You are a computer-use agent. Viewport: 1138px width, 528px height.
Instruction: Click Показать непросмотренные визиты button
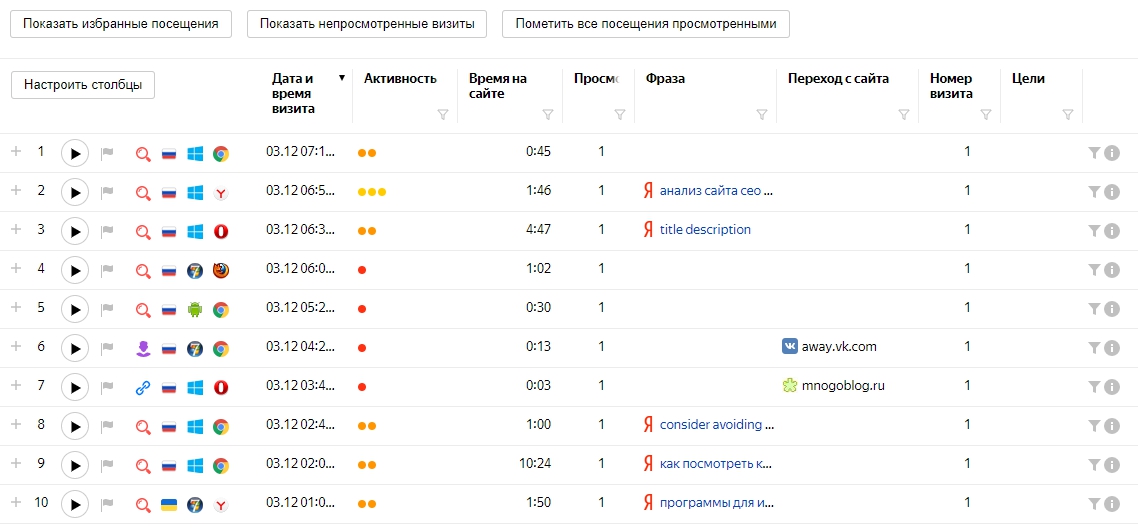(367, 23)
